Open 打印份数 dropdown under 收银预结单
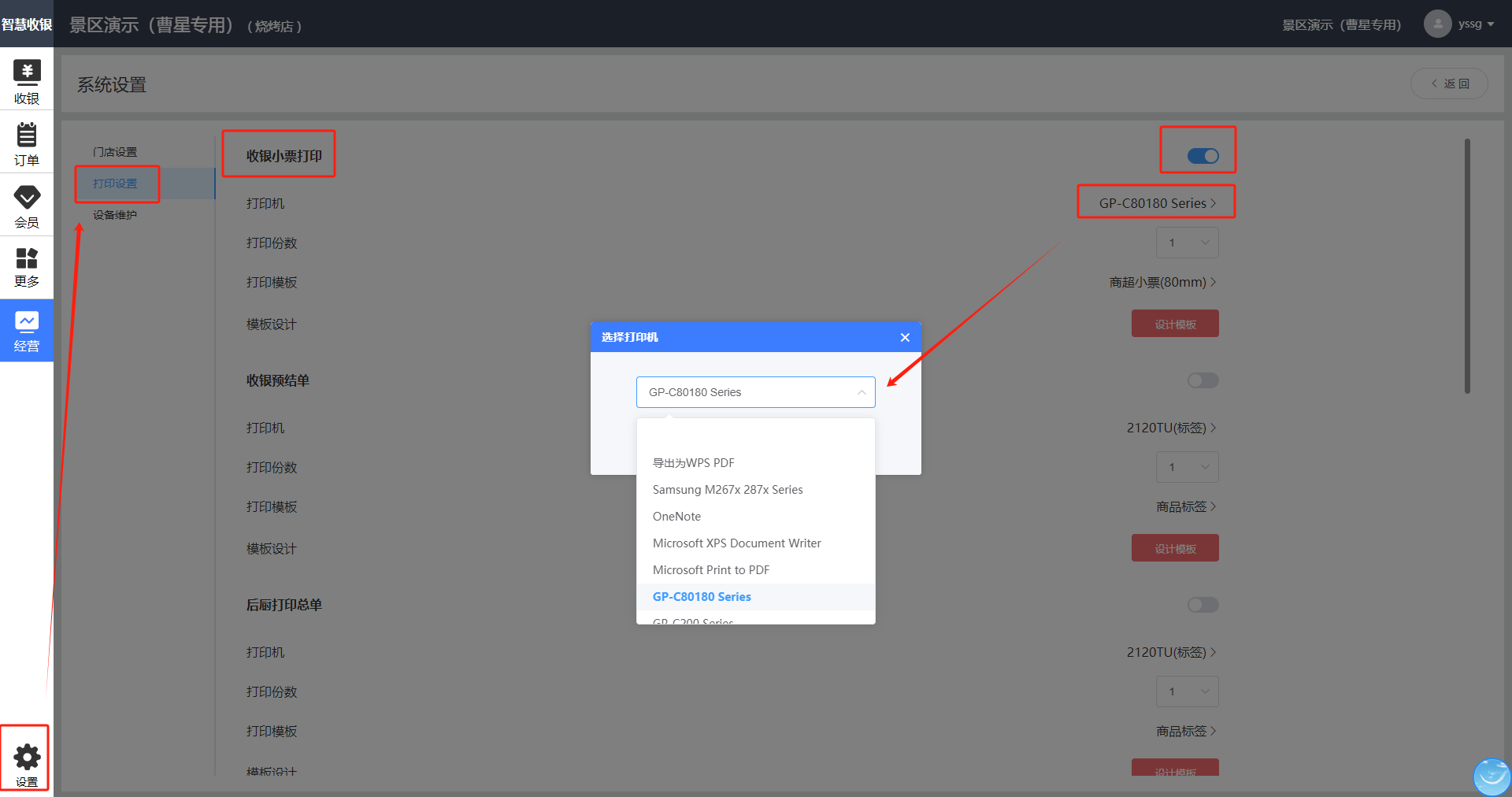Screen dimensions: 1512x797 coord(1187,467)
